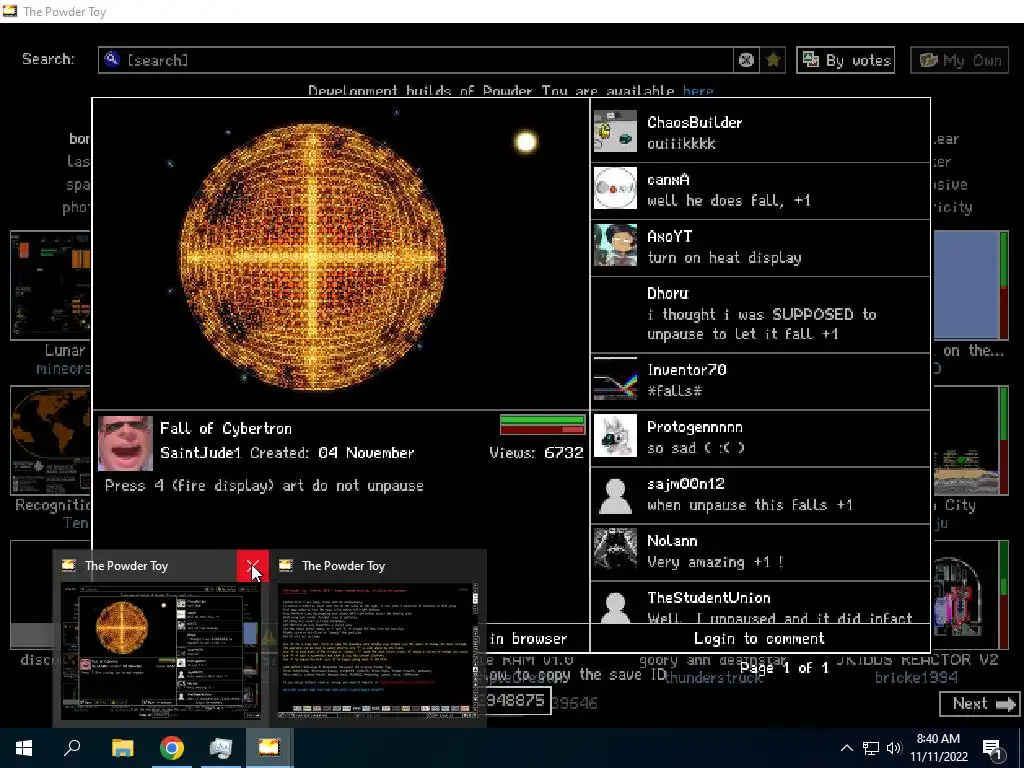Select the second Powder Toy taskbar preview
The width and height of the screenshot is (1024, 768).
pos(377,652)
